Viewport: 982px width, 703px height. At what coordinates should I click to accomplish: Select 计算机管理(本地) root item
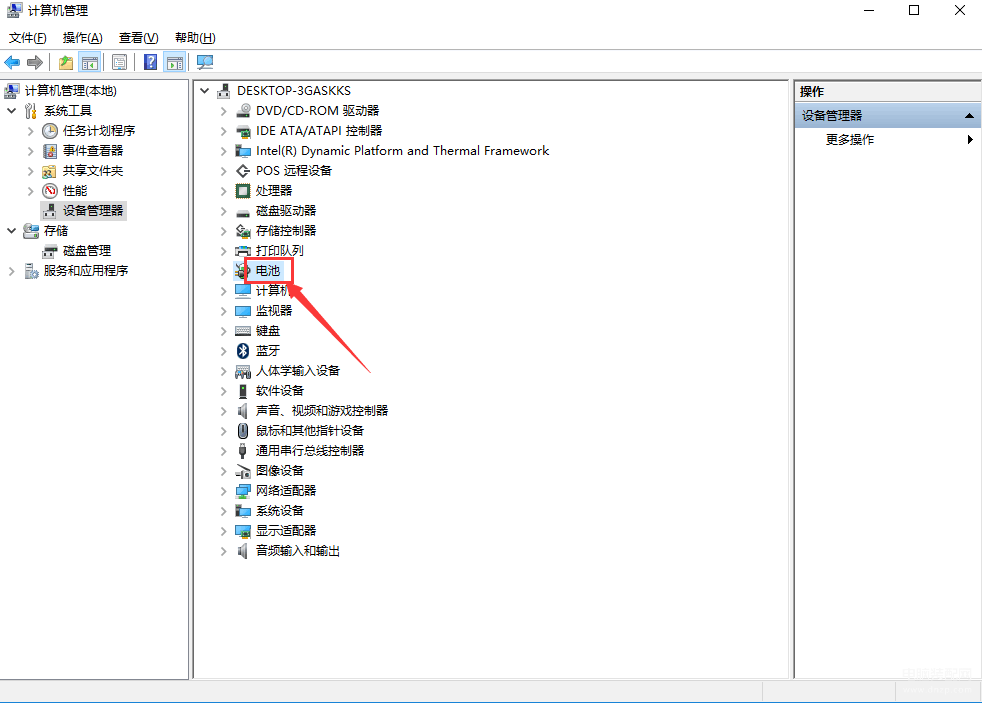pos(70,91)
